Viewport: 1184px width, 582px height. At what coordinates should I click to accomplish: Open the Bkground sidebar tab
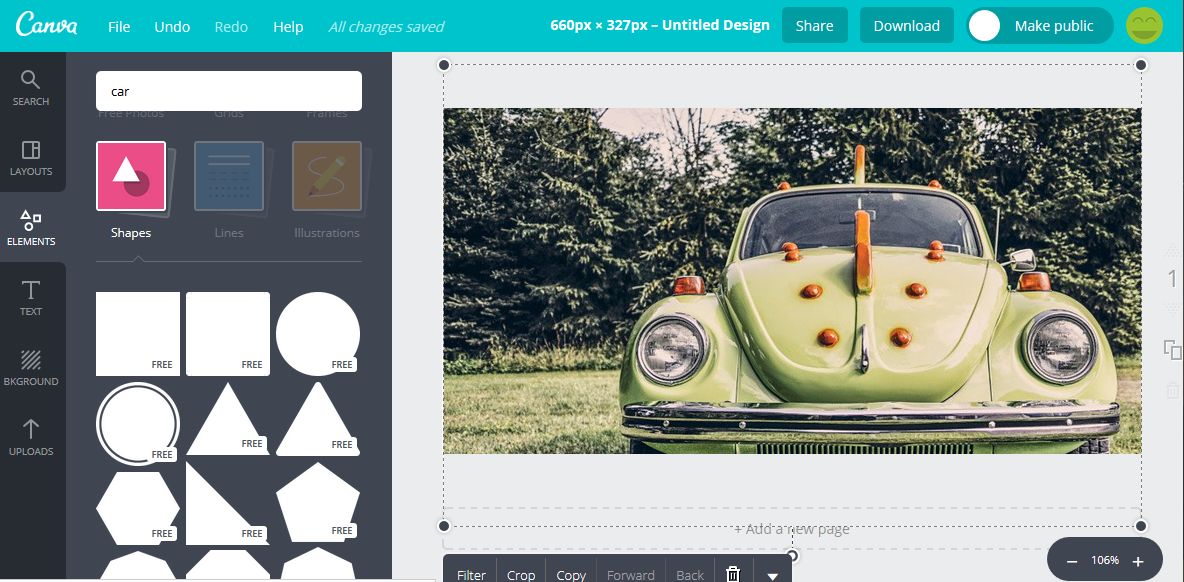pos(31,368)
